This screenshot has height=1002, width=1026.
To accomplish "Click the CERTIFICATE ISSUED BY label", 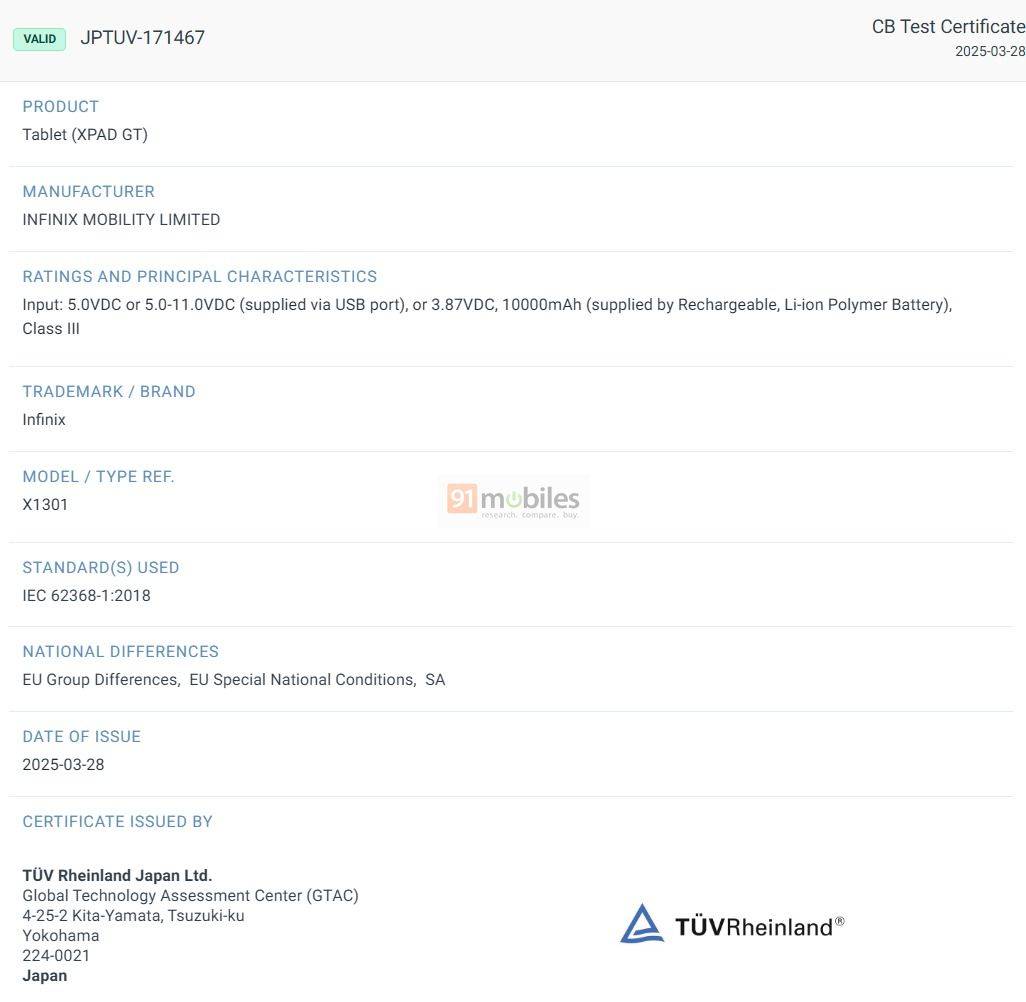I will (x=118, y=822).
